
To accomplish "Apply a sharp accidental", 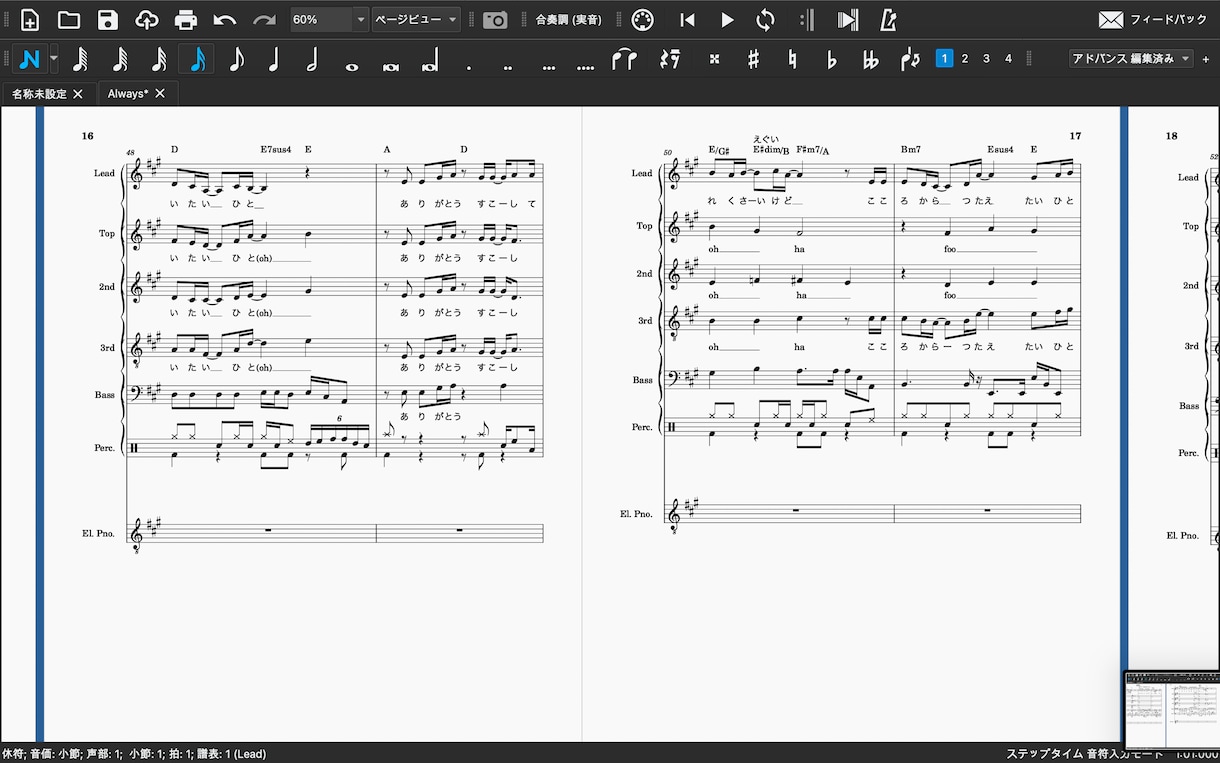I will pos(754,59).
